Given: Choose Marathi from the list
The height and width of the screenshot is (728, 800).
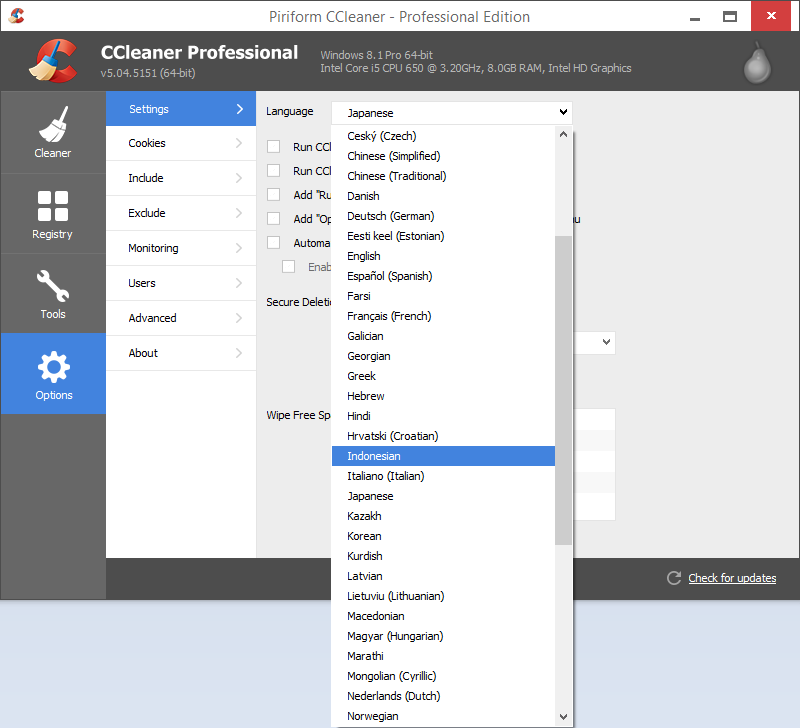Looking at the screenshot, I should [443, 656].
